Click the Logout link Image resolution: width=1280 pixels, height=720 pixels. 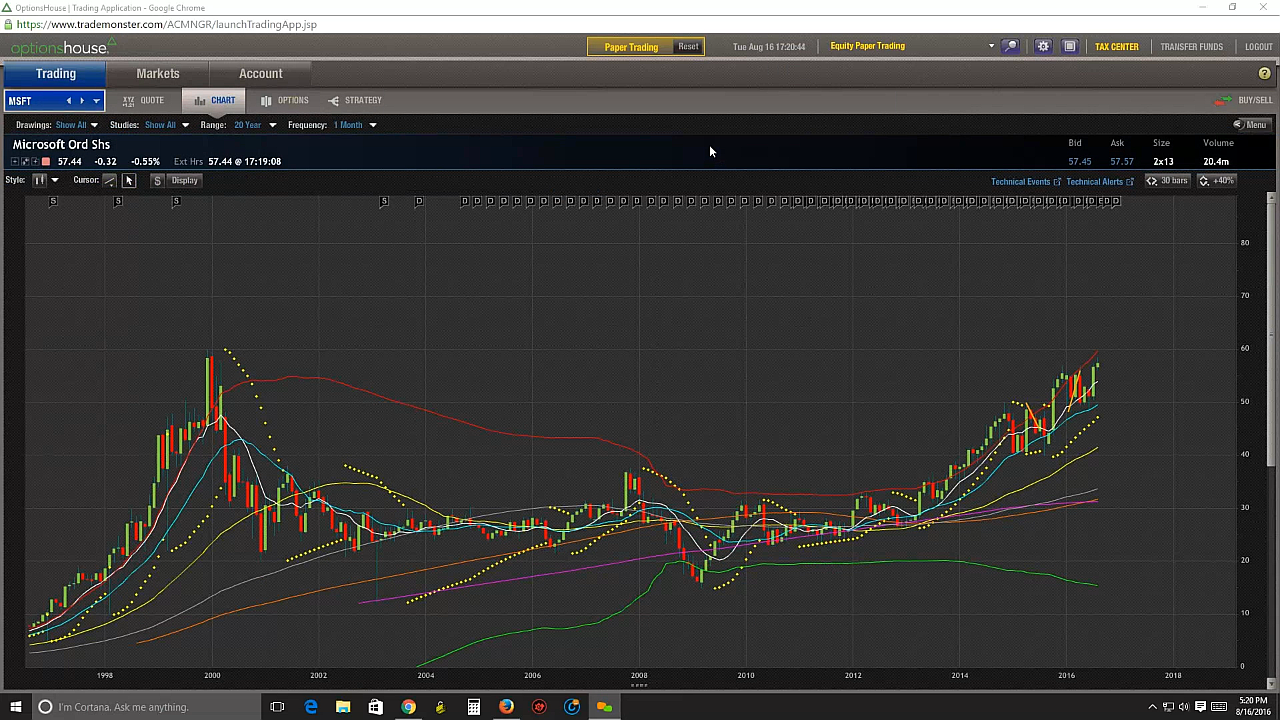click(1259, 47)
